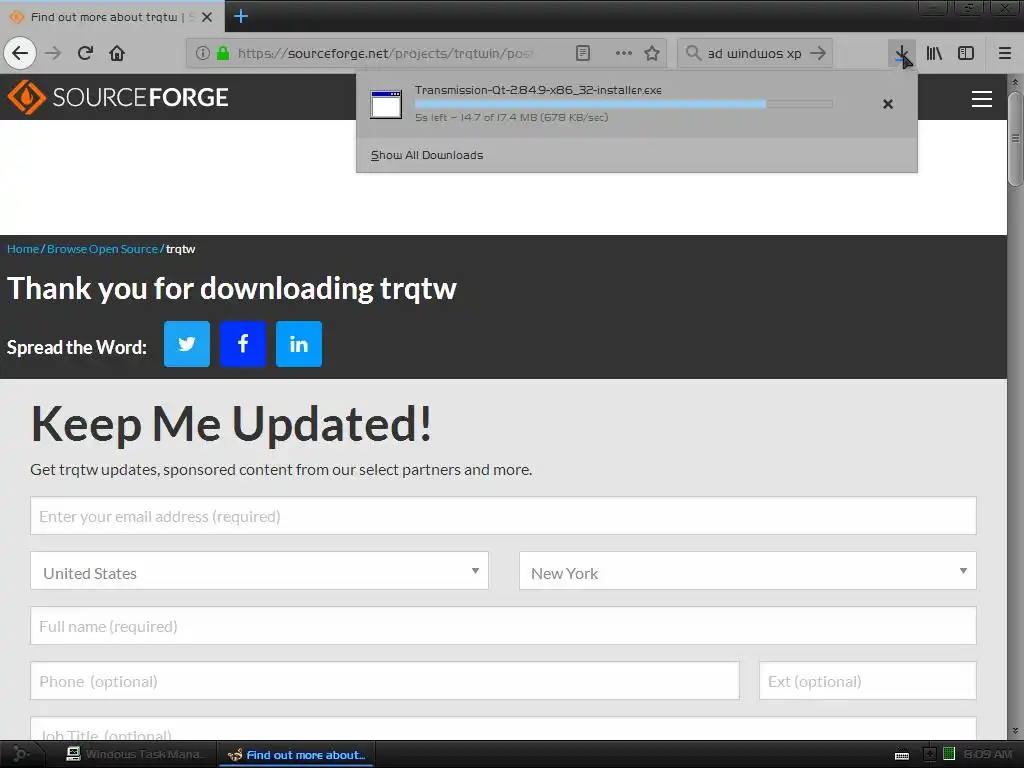Click the trqtw breadcrumb text
Image resolution: width=1024 pixels, height=768 pixels.
tap(181, 249)
